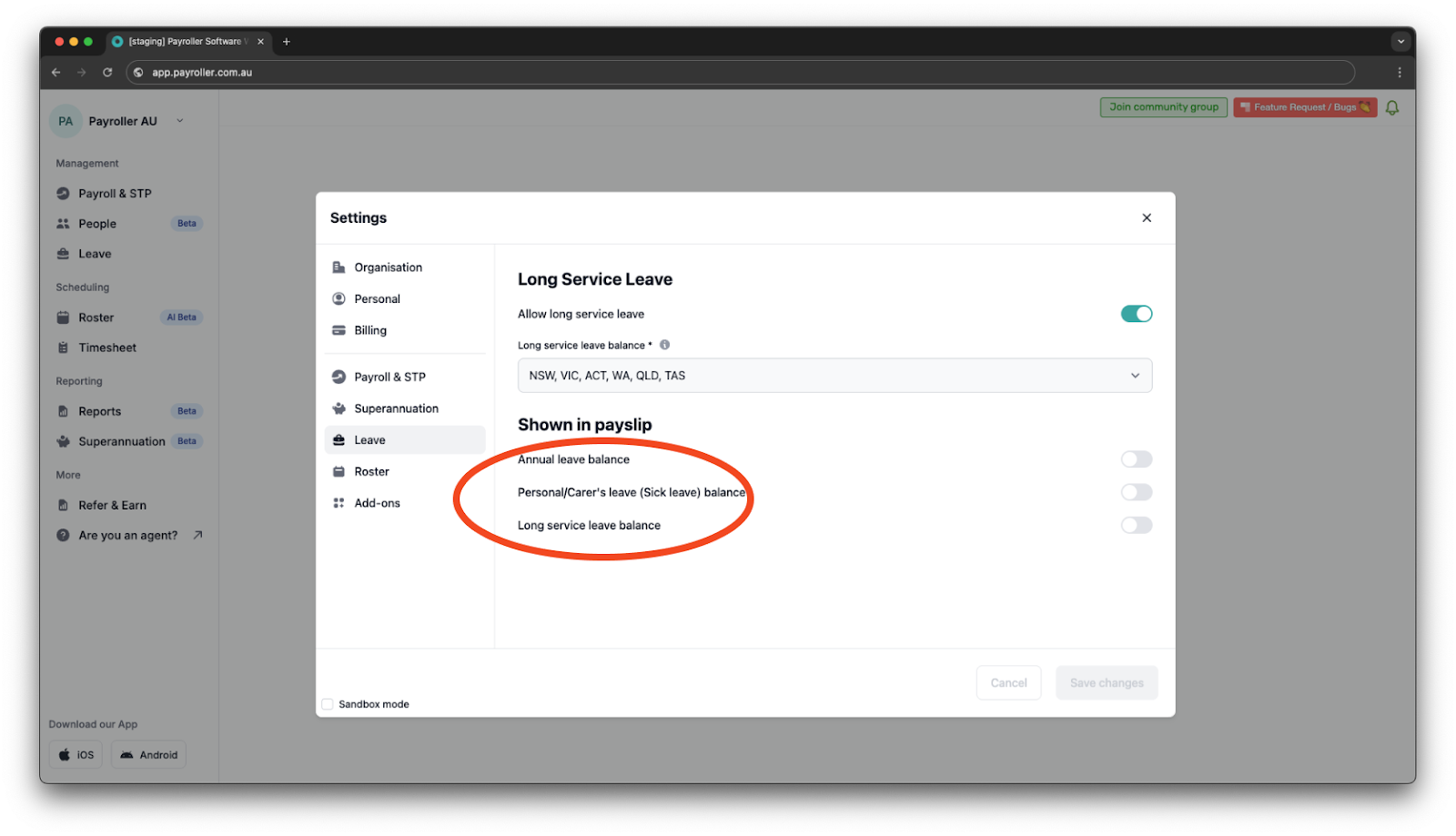The height and width of the screenshot is (836, 1456).
Task: Click the Refer & Earn gift icon
Action: (62, 505)
